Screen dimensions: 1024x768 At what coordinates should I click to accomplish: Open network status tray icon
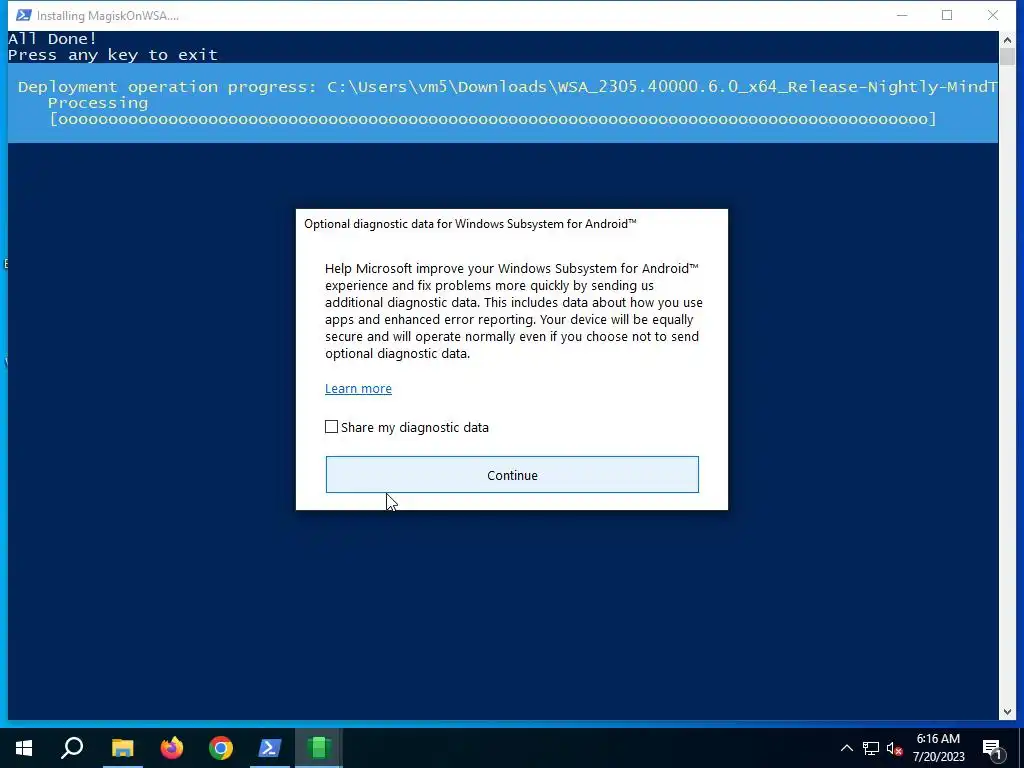click(x=871, y=748)
